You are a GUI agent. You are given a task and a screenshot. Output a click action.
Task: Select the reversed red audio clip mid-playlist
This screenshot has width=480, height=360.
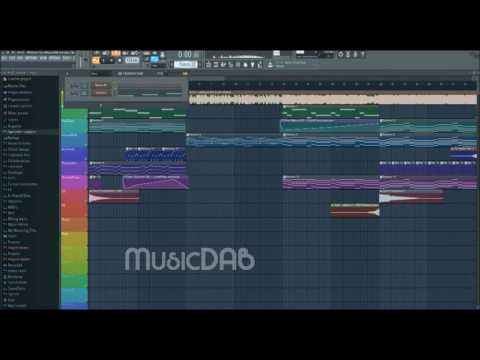click(x=355, y=211)
